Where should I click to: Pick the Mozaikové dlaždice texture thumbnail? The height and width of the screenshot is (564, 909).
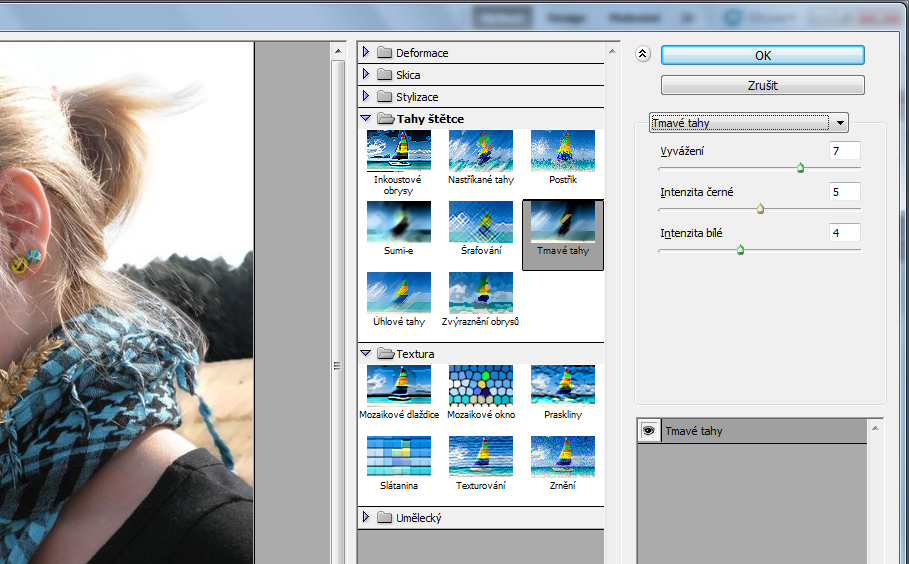(x=399, y=385)
